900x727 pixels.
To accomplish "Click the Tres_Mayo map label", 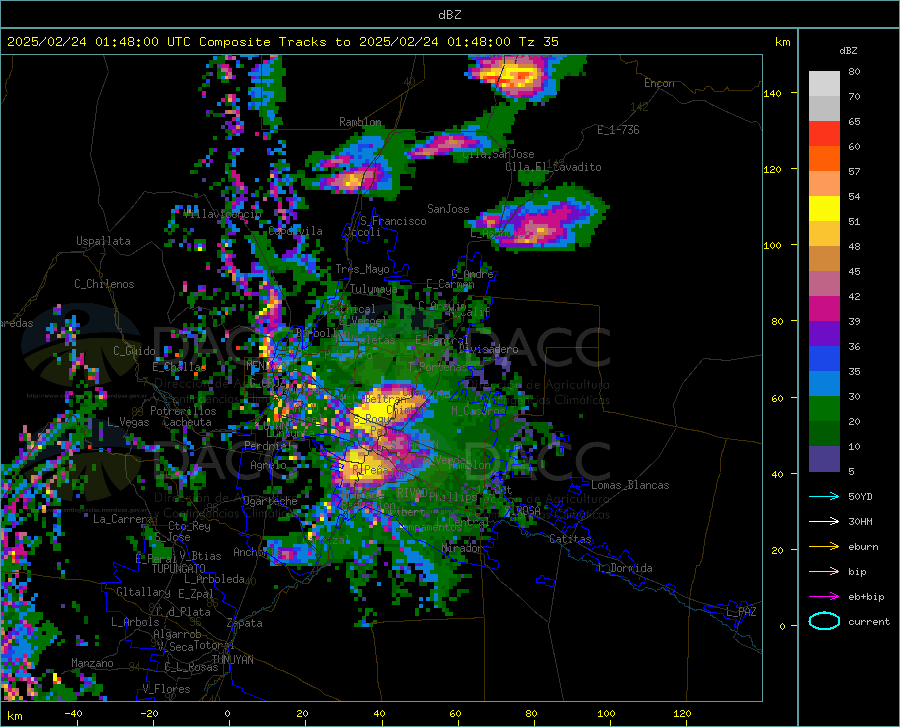I will [362, 269].
